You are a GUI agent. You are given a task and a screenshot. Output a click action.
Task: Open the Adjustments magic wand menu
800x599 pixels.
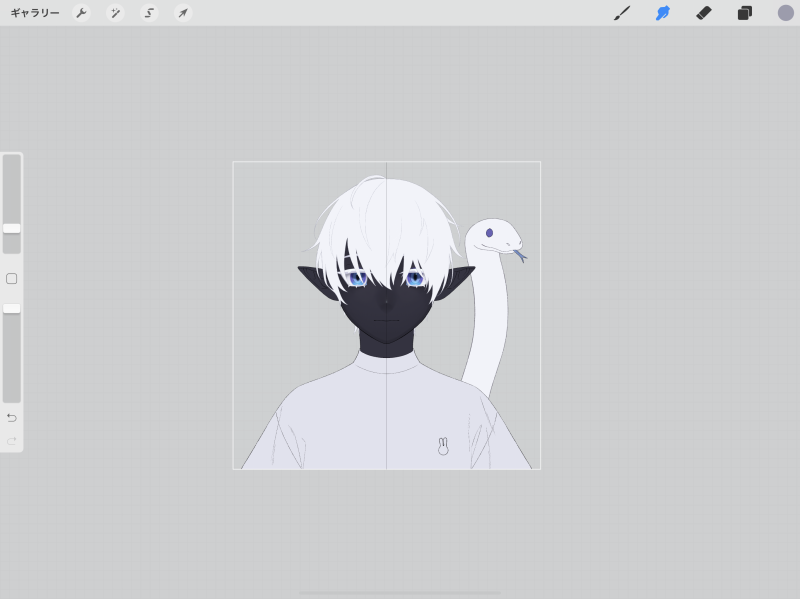pyautogui.click(x=115, y=13)
